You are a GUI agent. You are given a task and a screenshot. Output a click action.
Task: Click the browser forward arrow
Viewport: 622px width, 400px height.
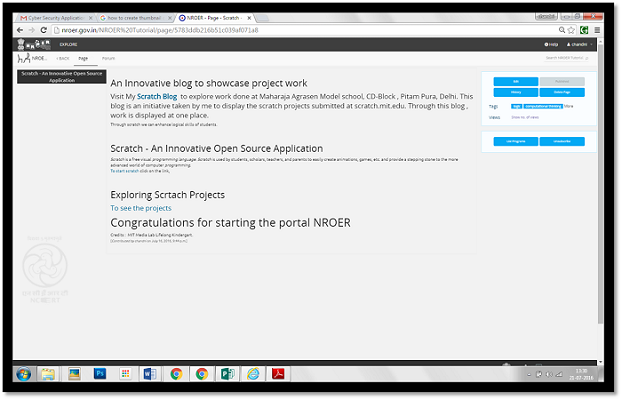[32, 30]
